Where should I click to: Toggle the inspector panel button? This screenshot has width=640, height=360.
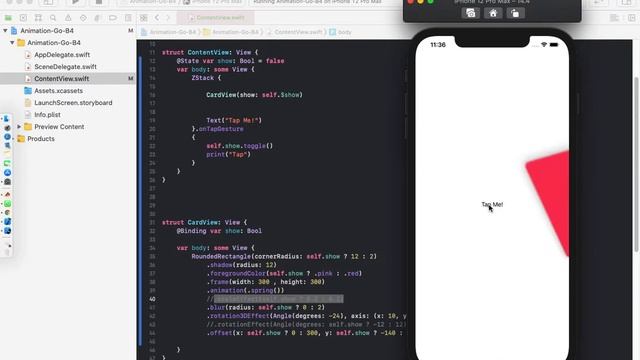(627, 2)
